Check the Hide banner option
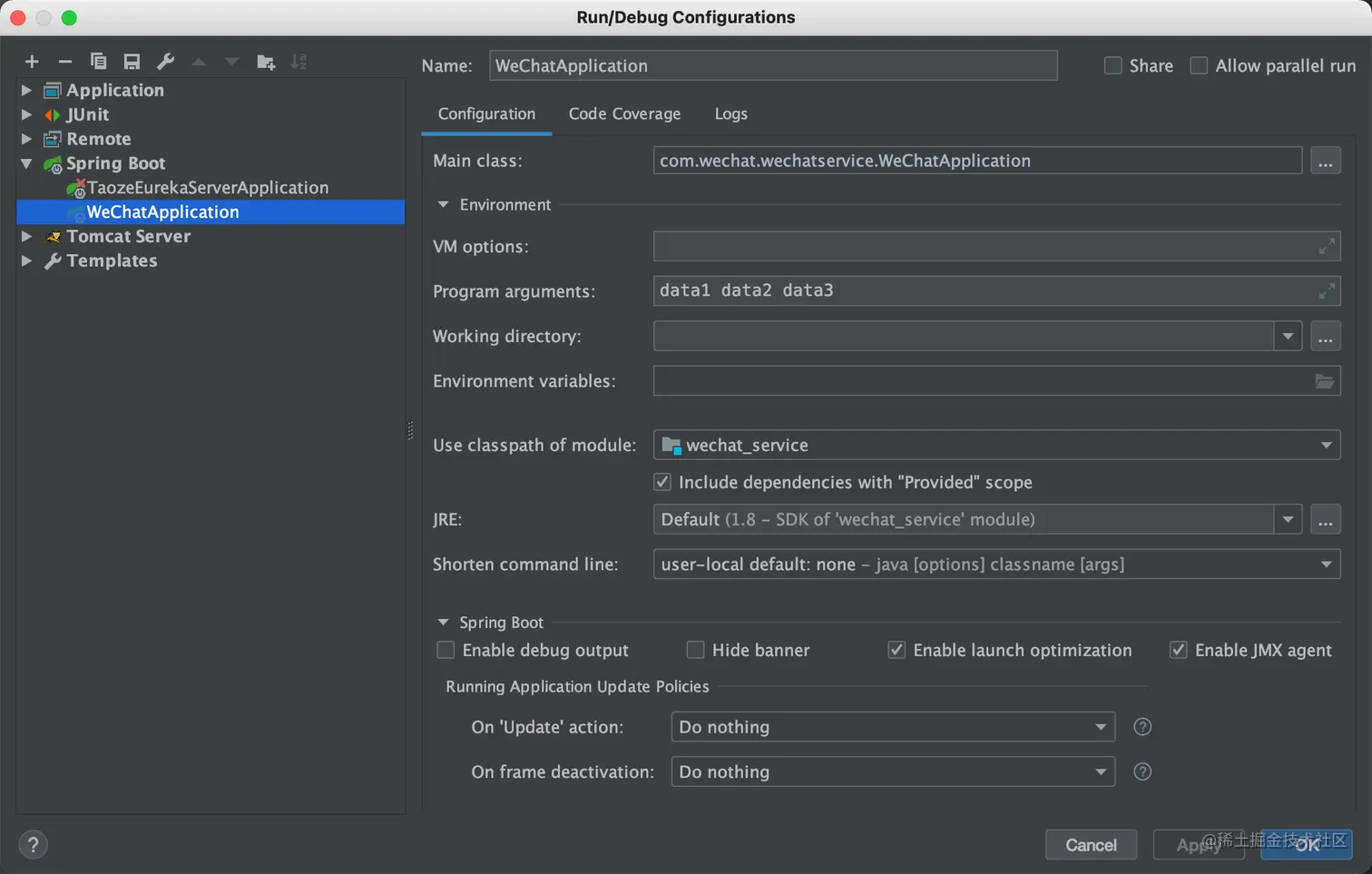The height and width of the screenshot is (874, 1372). 696,650
